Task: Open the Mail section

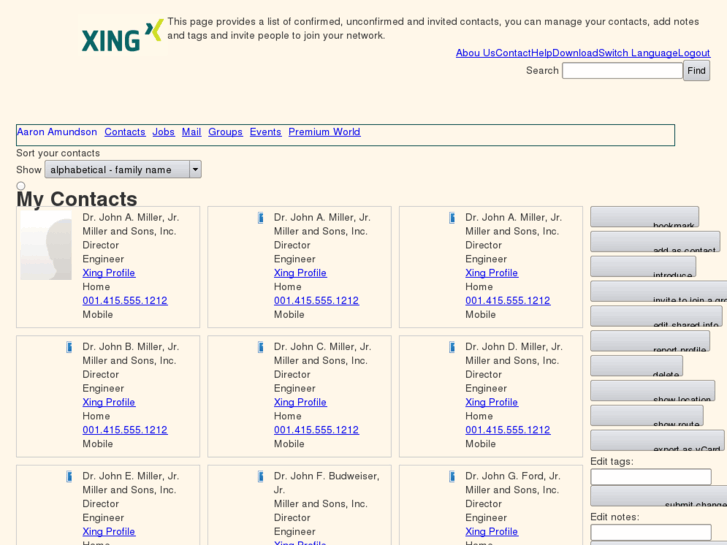Action: pyautogui.click(x=191, y=132)
